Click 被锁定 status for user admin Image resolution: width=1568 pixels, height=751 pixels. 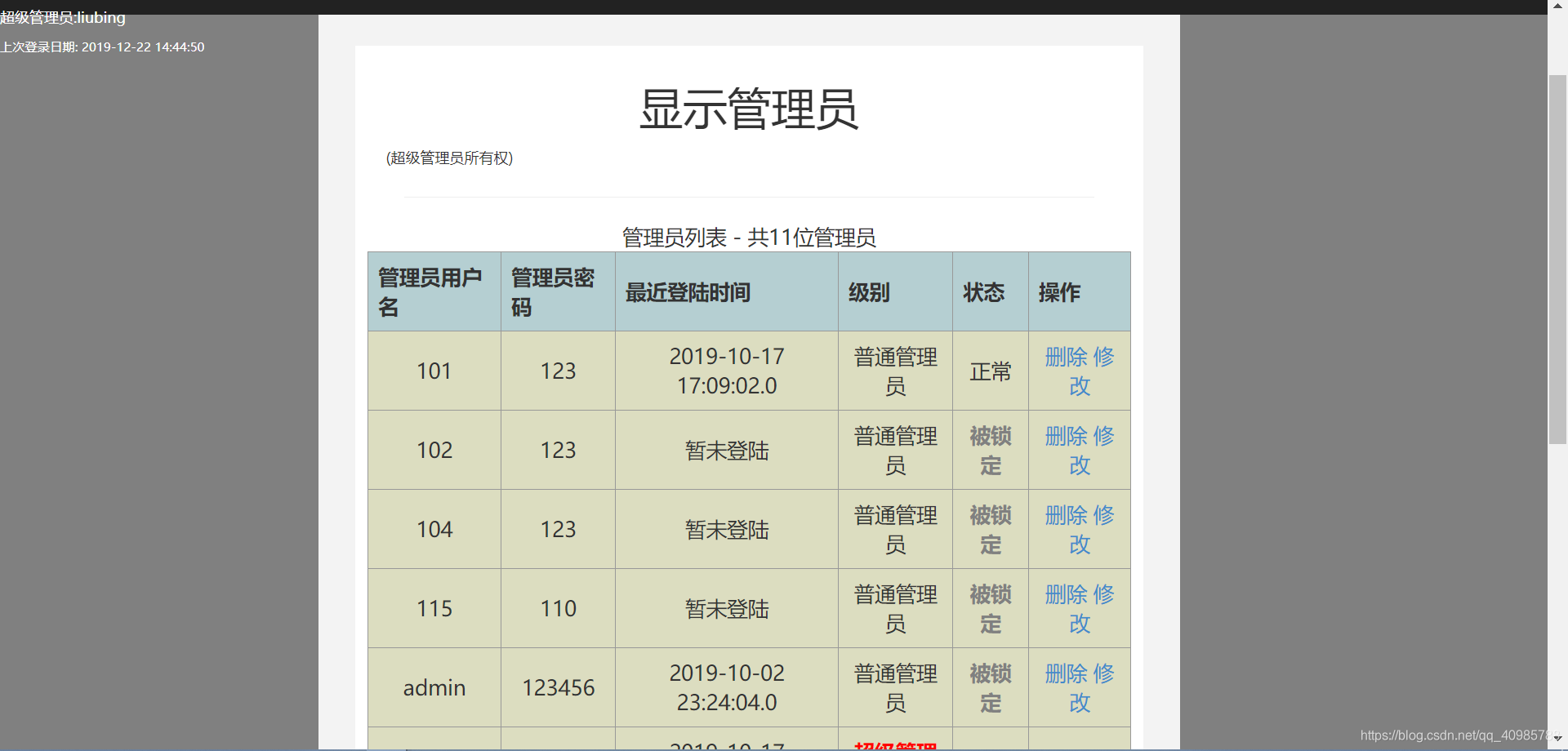coord(991,688)
